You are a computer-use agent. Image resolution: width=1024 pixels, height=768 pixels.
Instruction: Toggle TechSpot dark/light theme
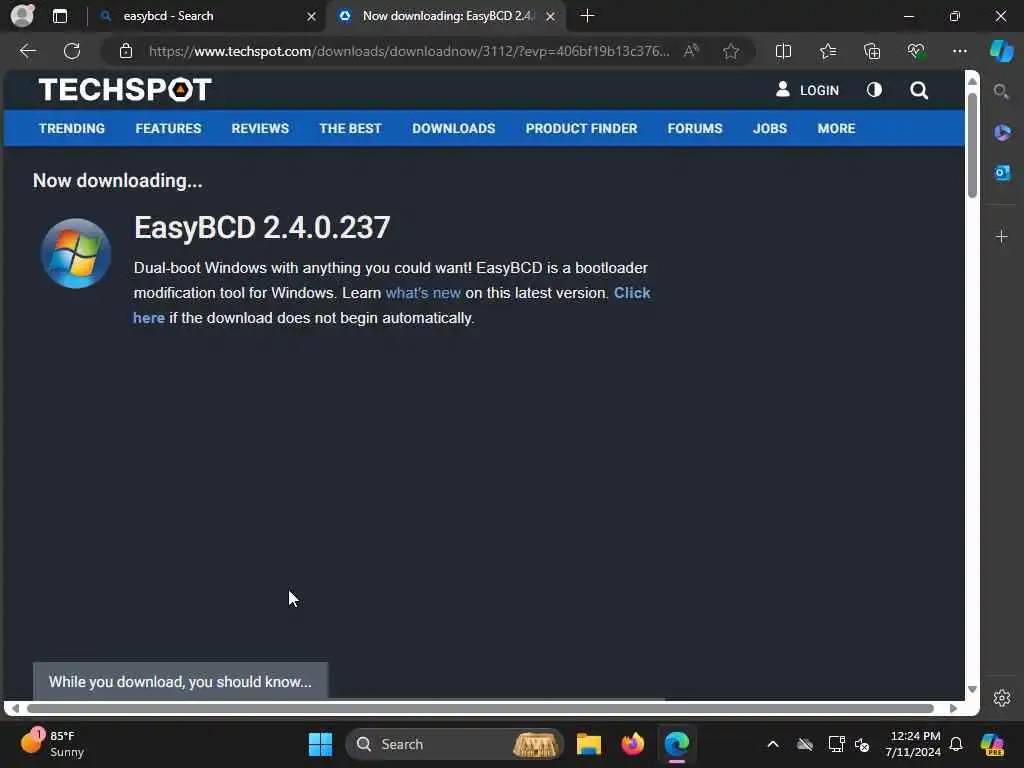pyautogui.click(x=874, y=90)
